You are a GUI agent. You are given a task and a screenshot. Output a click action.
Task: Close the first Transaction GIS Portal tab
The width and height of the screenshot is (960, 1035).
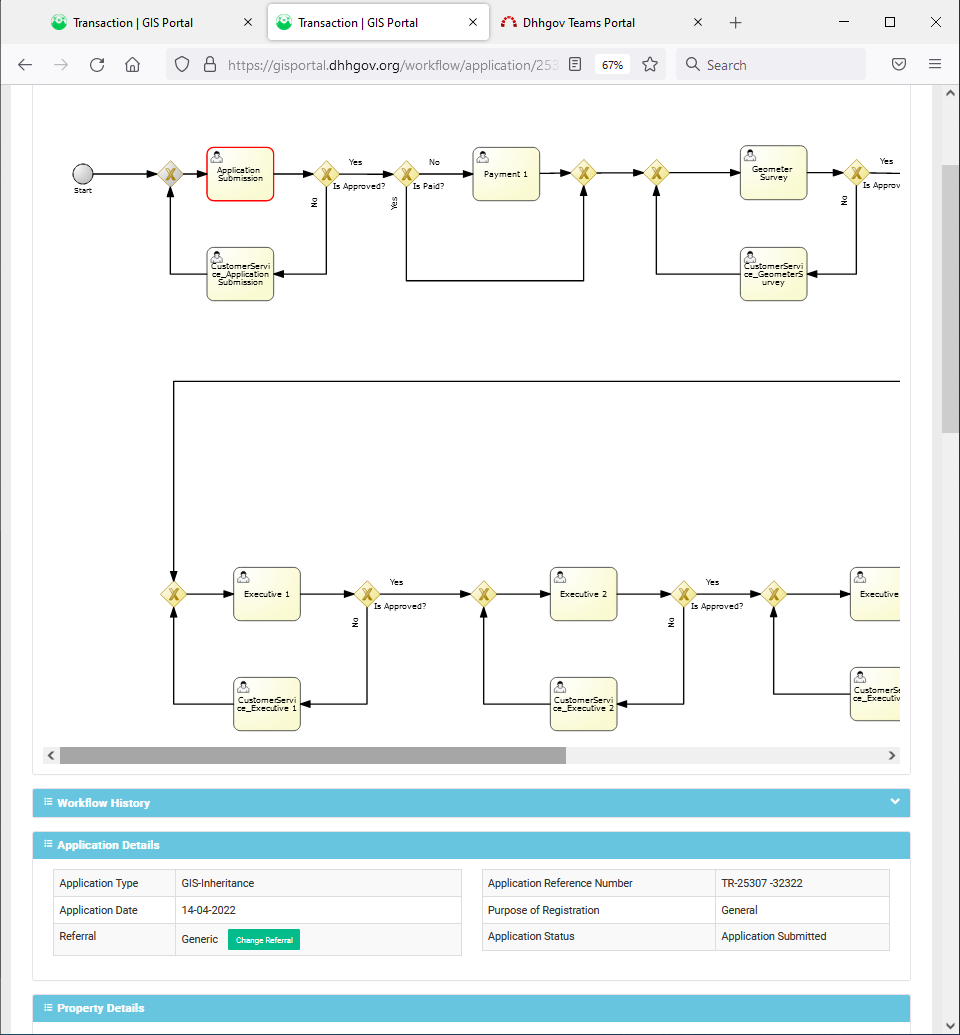click(x=248, y=22)
